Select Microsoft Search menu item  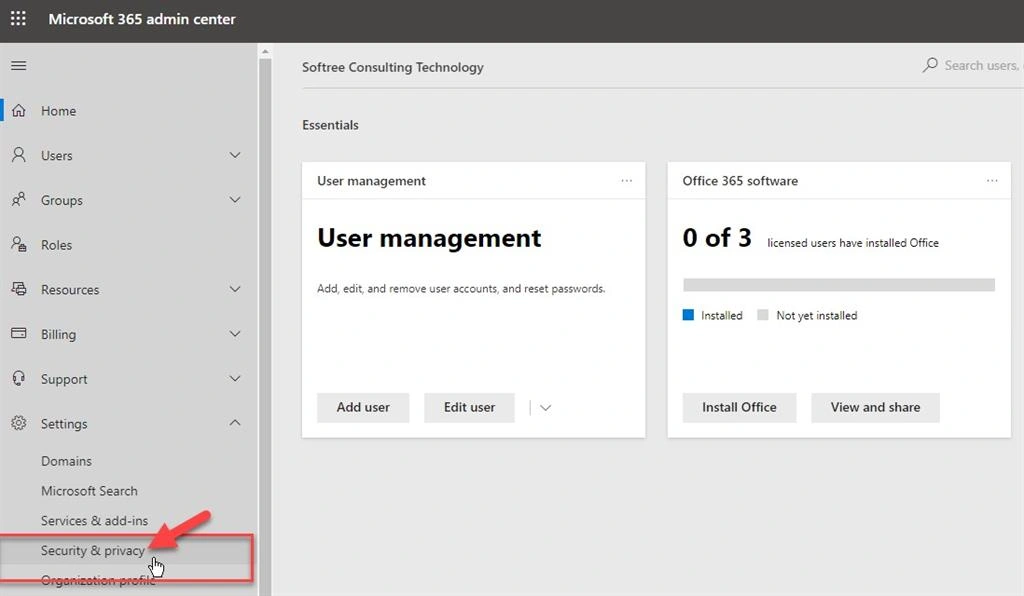point(89,491)
